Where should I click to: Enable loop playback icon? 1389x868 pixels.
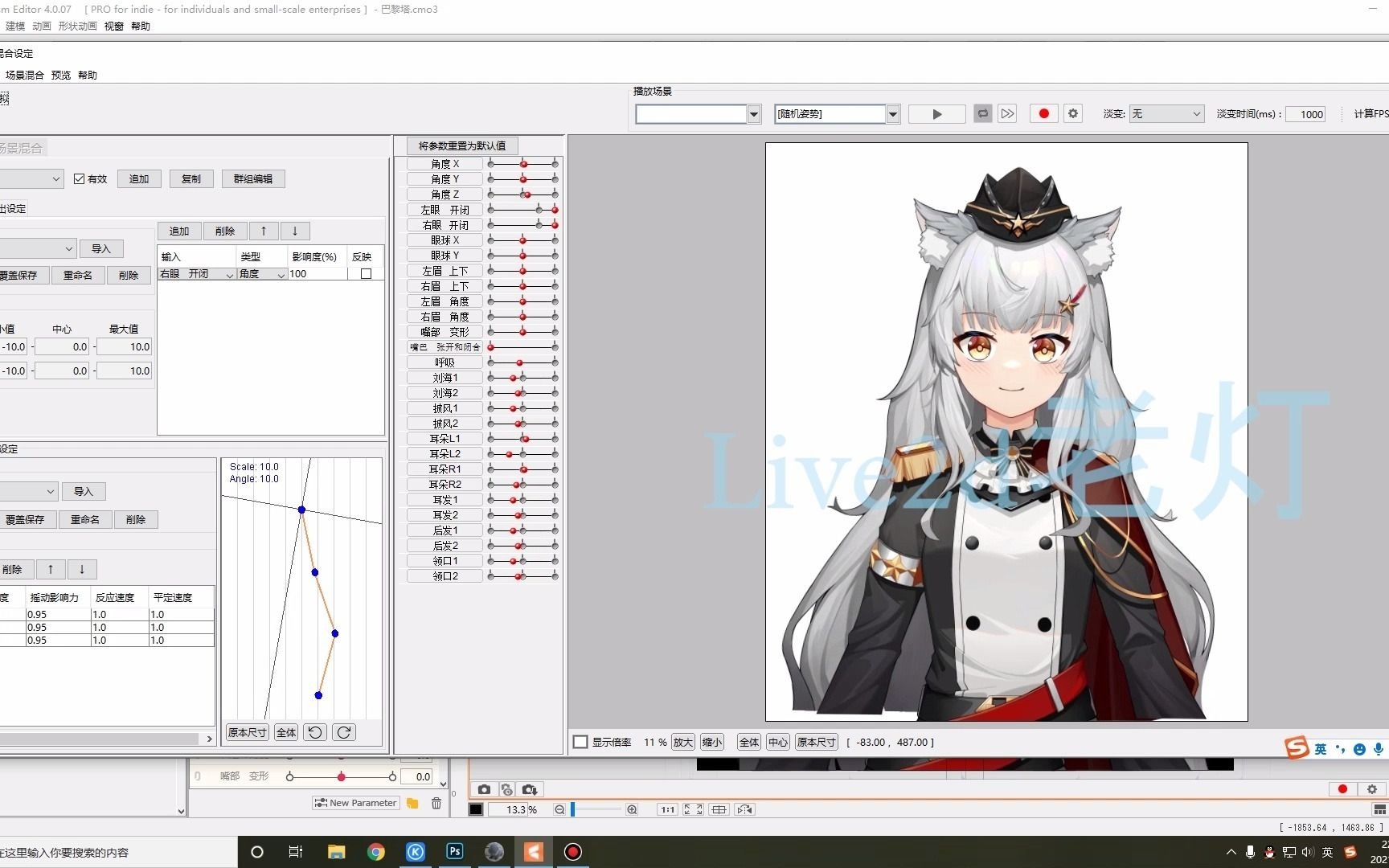pyautogui.click(x=982, y=113)
